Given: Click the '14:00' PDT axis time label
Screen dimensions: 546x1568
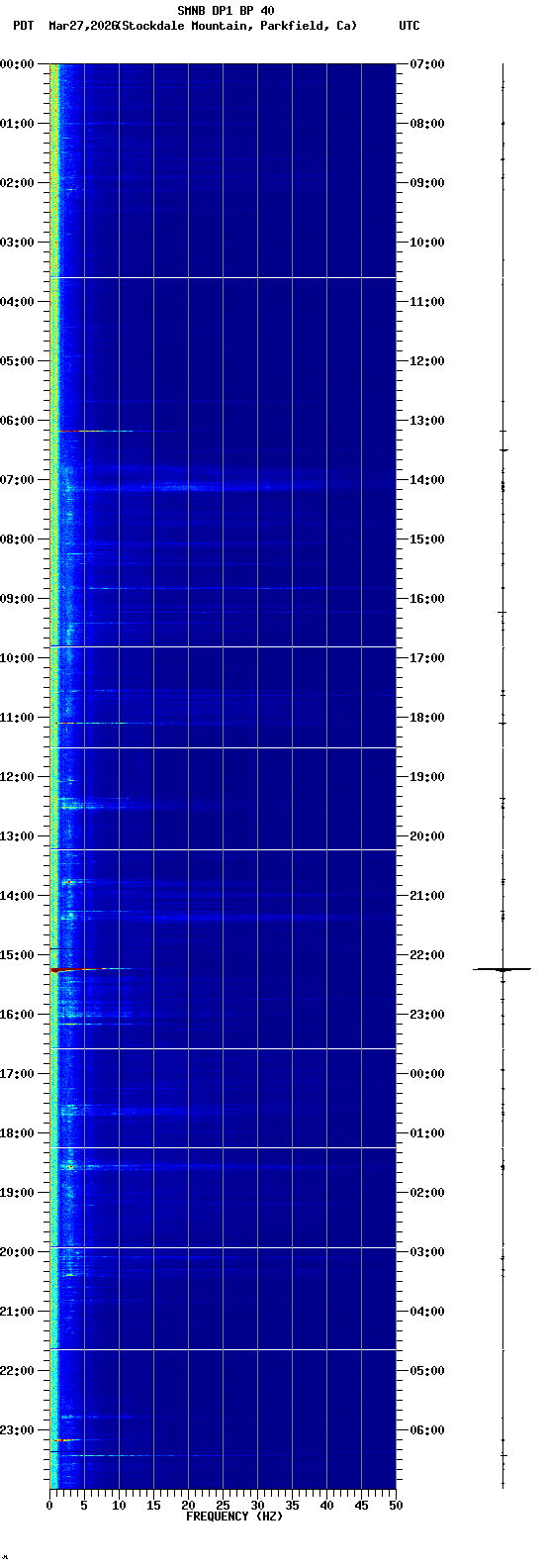Looking at the screenshot, I should coord(18,896).
